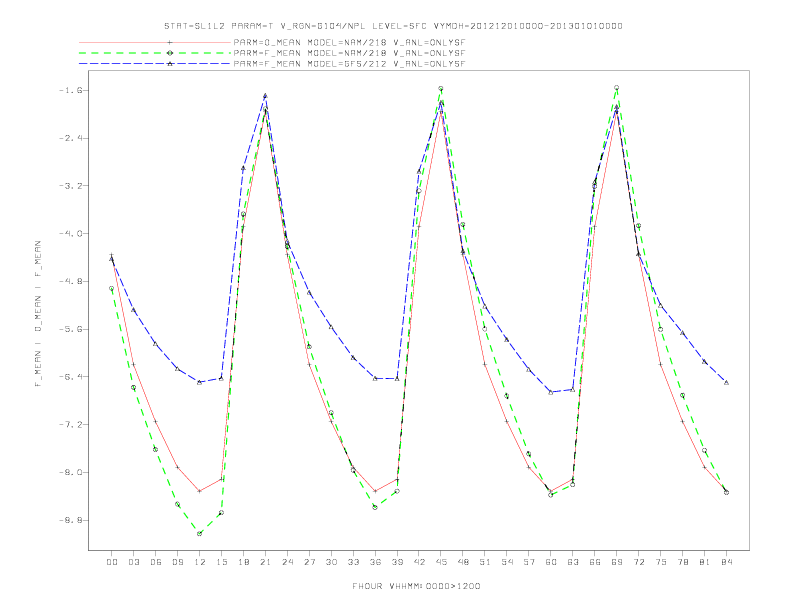Image resolution: width=792 pixels, height=612 pixels.
Task: Click the 27 forecast hour tick label
Action: point(309,562)
